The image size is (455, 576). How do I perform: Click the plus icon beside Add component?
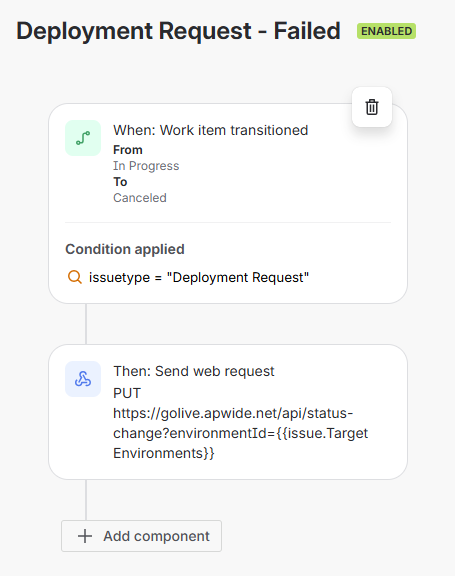tap(85, 536)
